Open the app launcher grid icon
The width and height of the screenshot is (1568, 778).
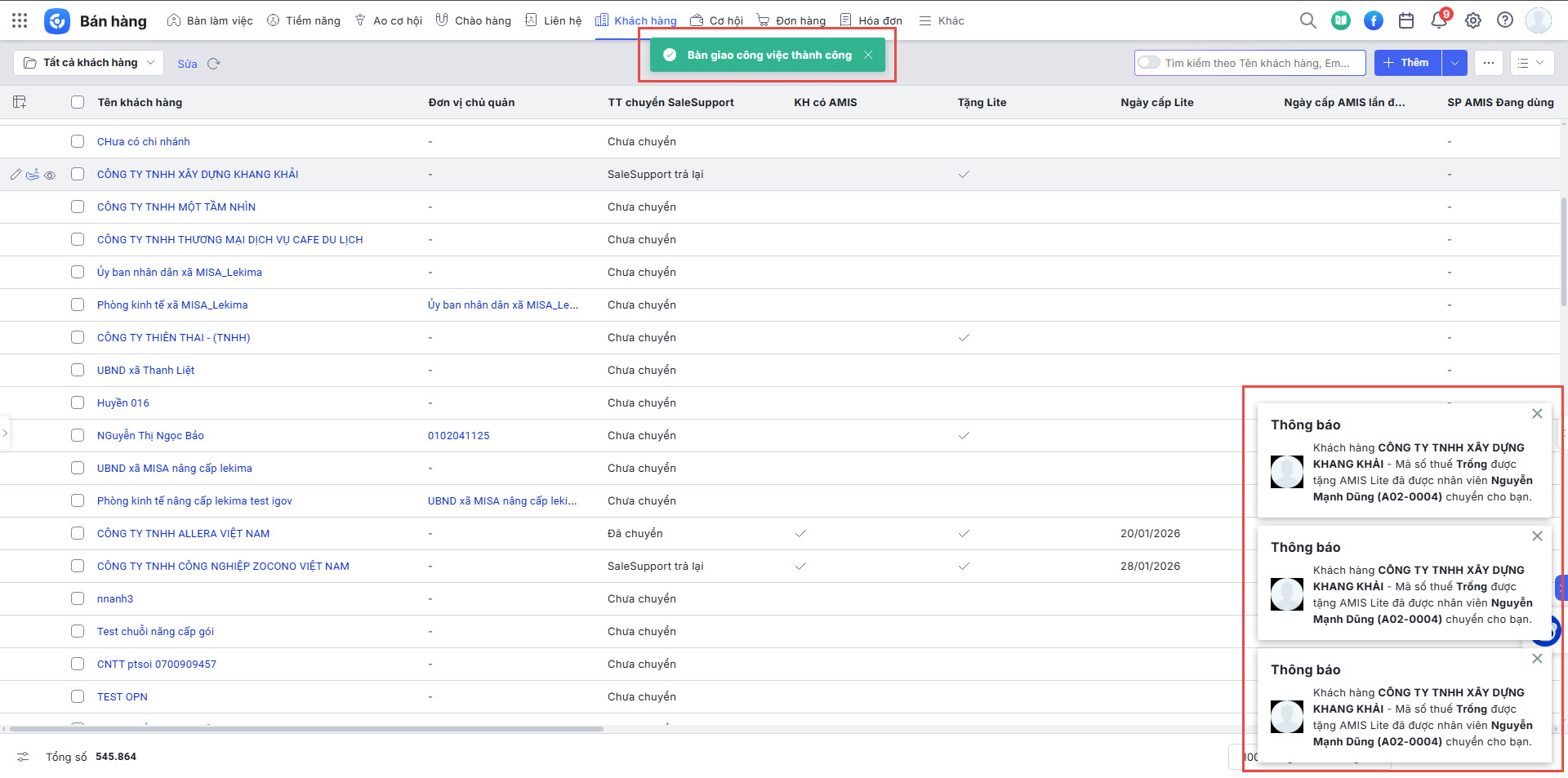tap(20, 20)
